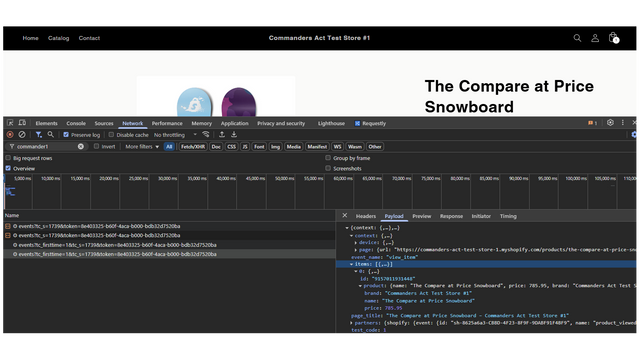Open DevTools settings gear
This screenshot has width=640, height=360.
[x=610, y=122]
